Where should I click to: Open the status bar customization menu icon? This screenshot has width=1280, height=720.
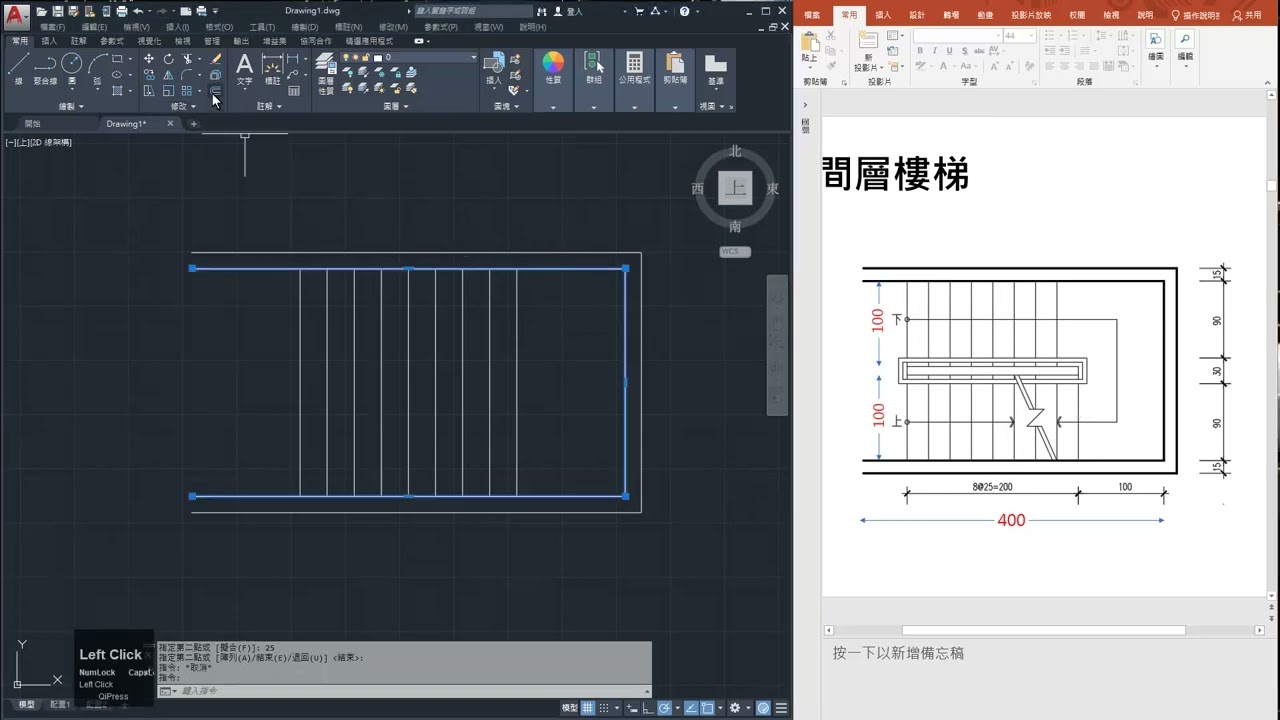coord(783,708)
